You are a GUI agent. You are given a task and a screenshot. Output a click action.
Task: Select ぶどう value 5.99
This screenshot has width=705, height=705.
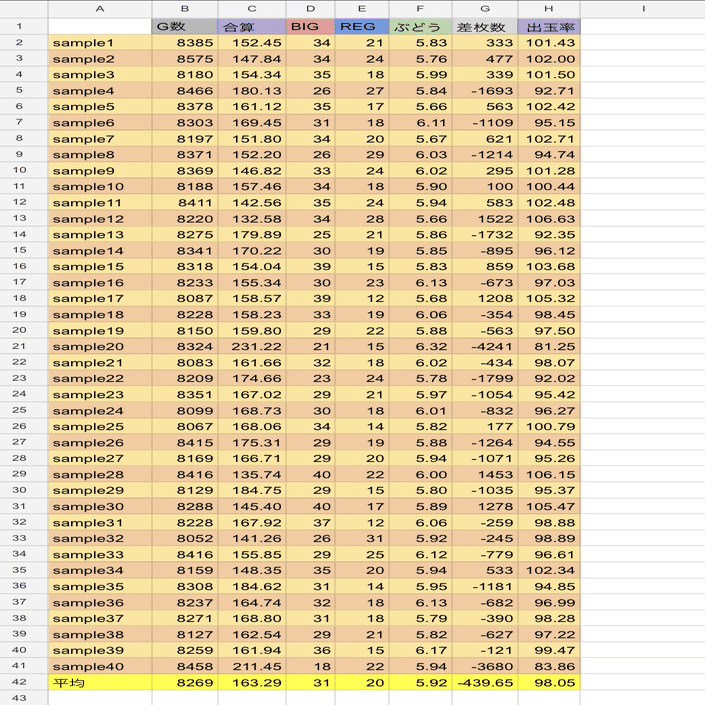[x=420, y=75]
